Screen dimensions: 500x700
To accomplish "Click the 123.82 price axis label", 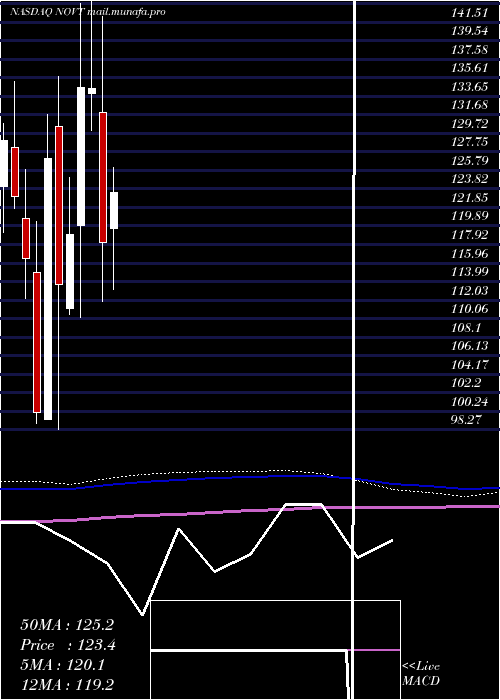I will tap(470, 179).
